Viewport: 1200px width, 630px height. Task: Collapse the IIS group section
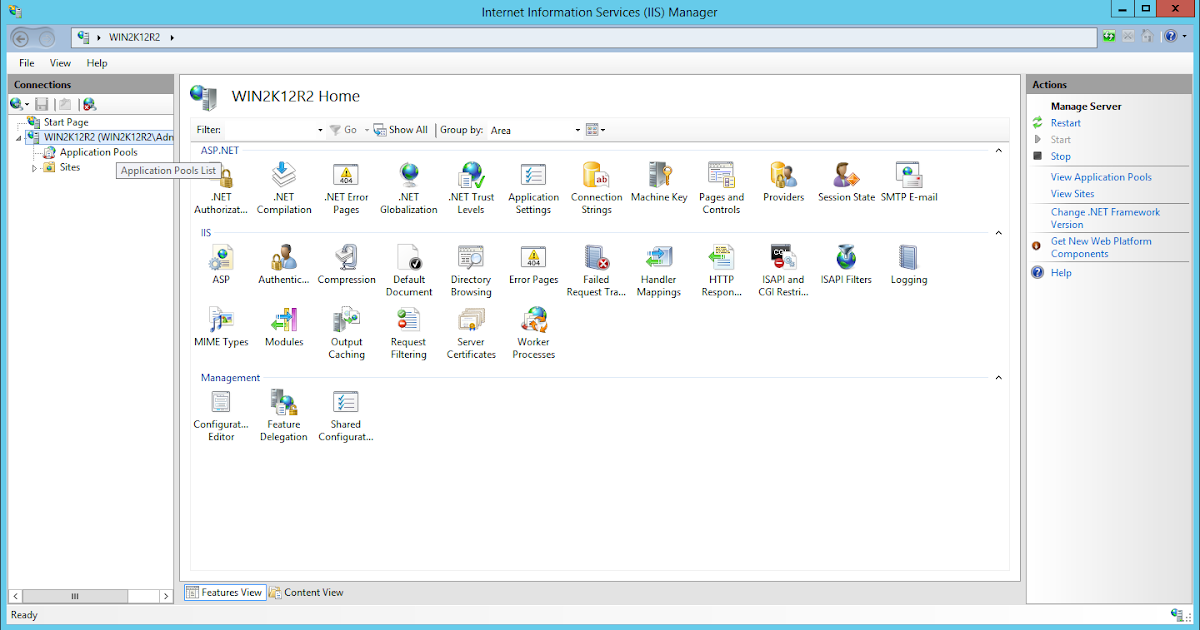point(997,233)
